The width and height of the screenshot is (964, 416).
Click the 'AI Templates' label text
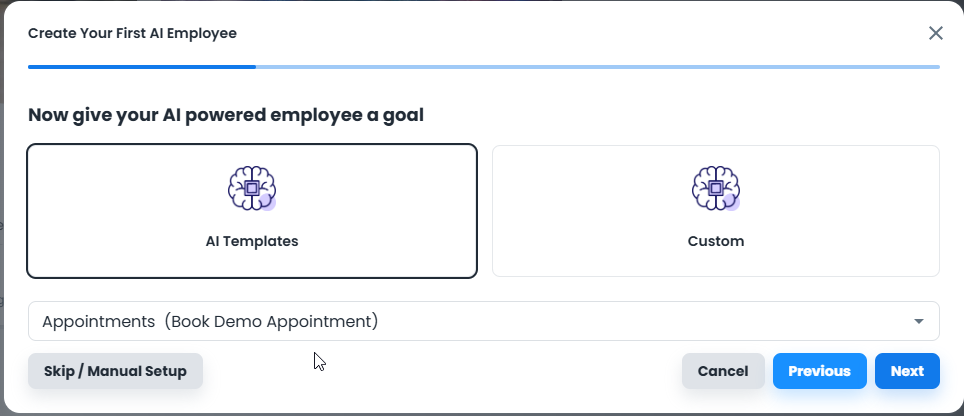click(252, 241)
